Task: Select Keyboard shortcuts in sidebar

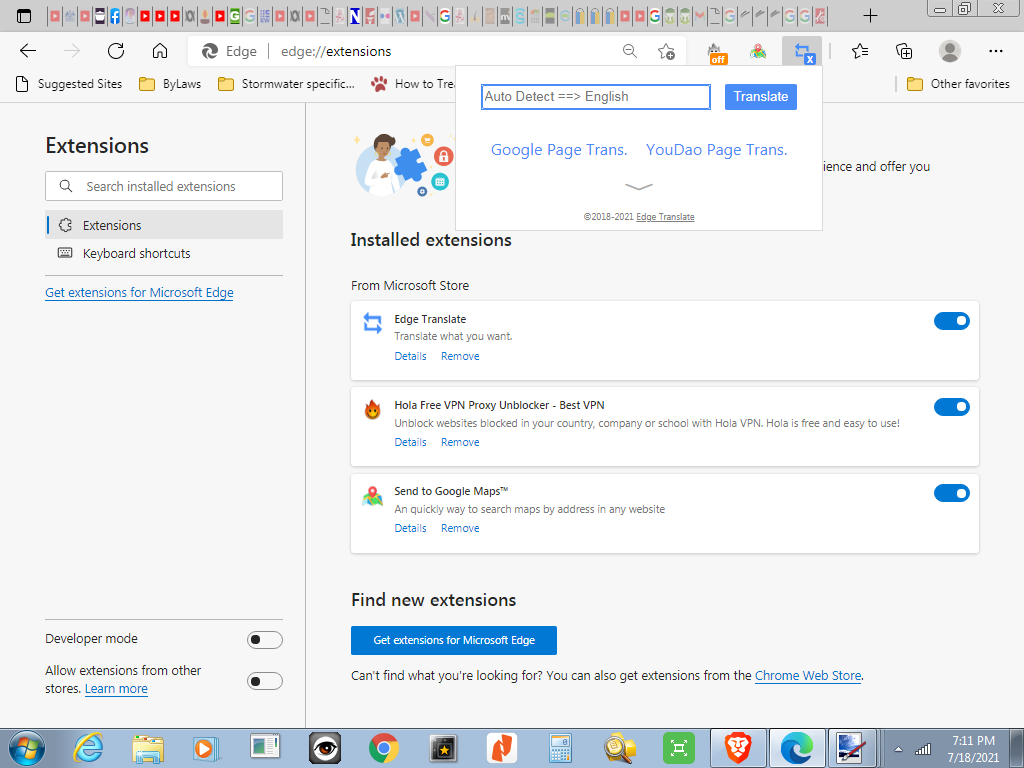Action: coord(136,254)
